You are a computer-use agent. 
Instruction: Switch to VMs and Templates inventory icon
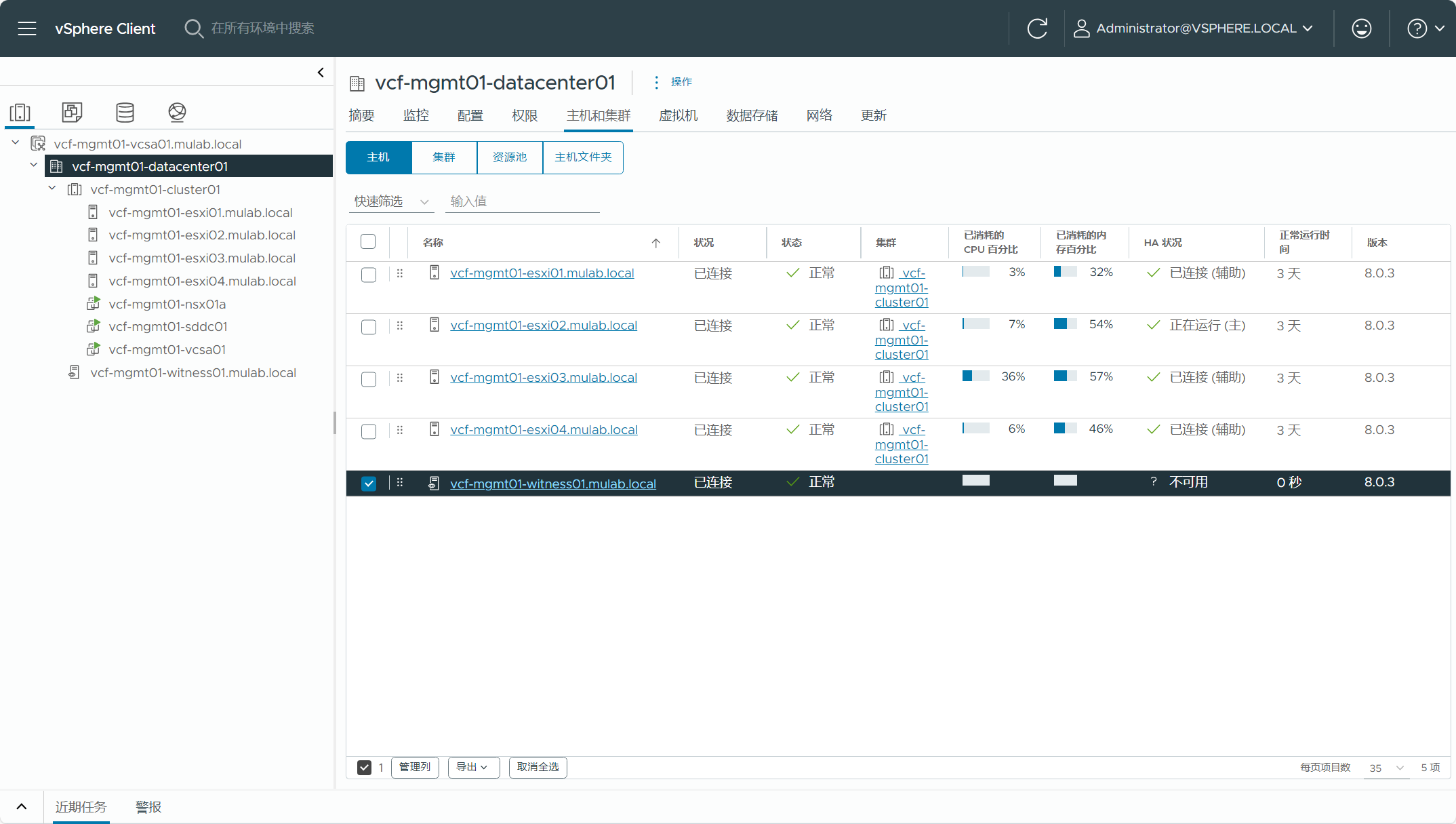click(x=72, y=112)
